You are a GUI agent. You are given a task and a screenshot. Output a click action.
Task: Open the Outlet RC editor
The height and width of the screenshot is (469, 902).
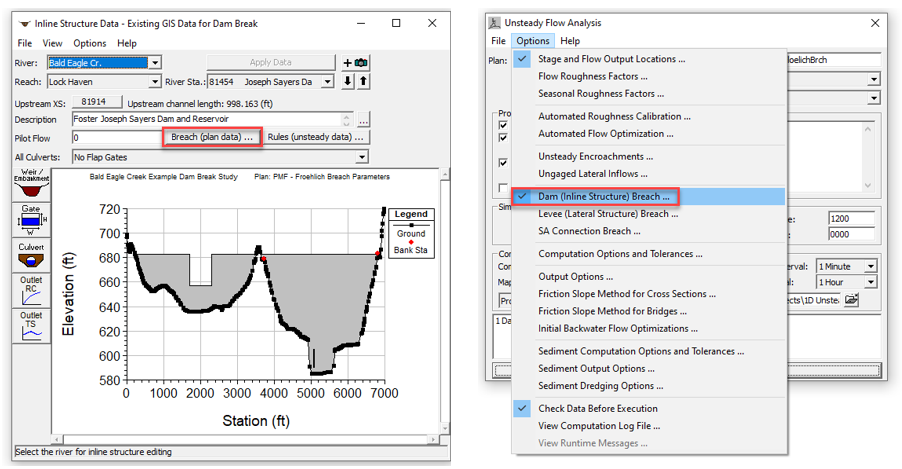click(30, 289)
